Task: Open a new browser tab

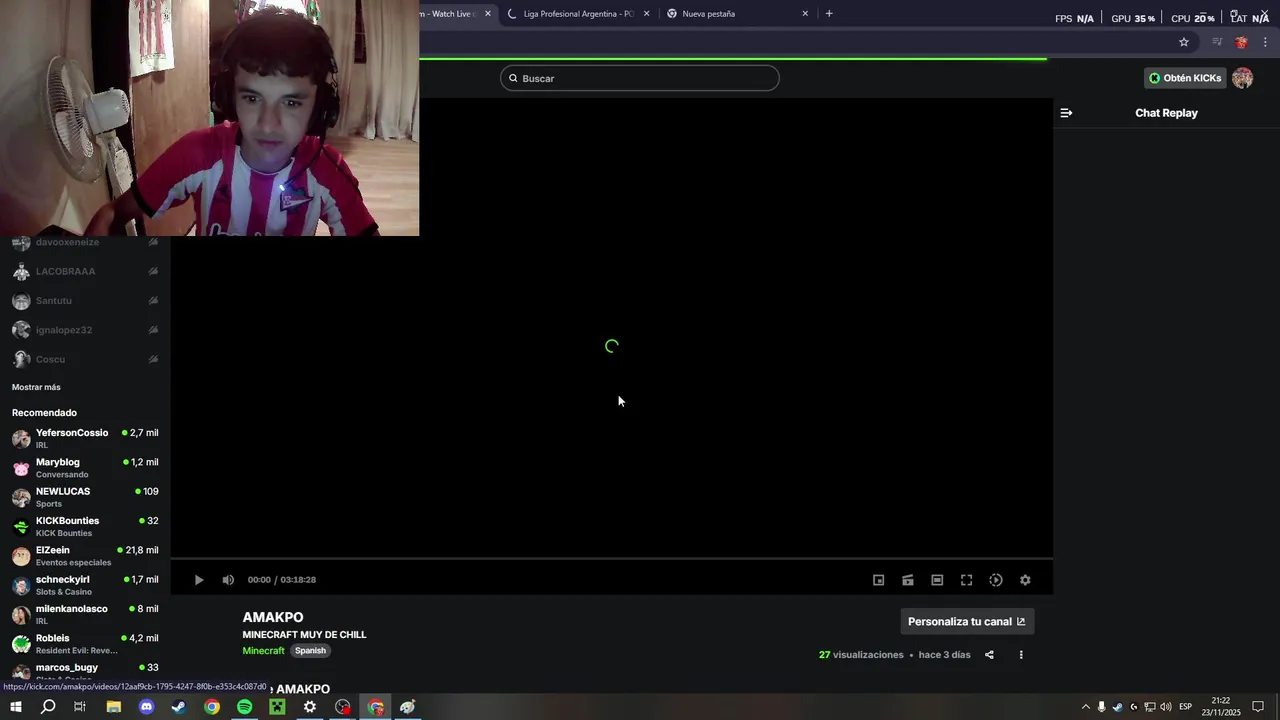Action: [829, 14]
